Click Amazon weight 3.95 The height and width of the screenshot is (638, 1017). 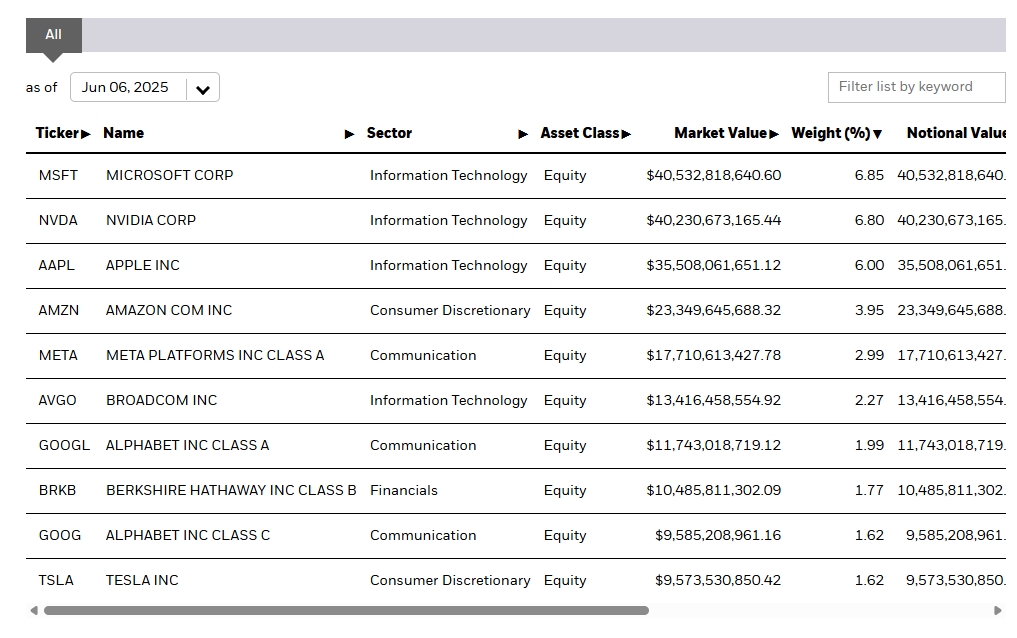pos(869,311)
